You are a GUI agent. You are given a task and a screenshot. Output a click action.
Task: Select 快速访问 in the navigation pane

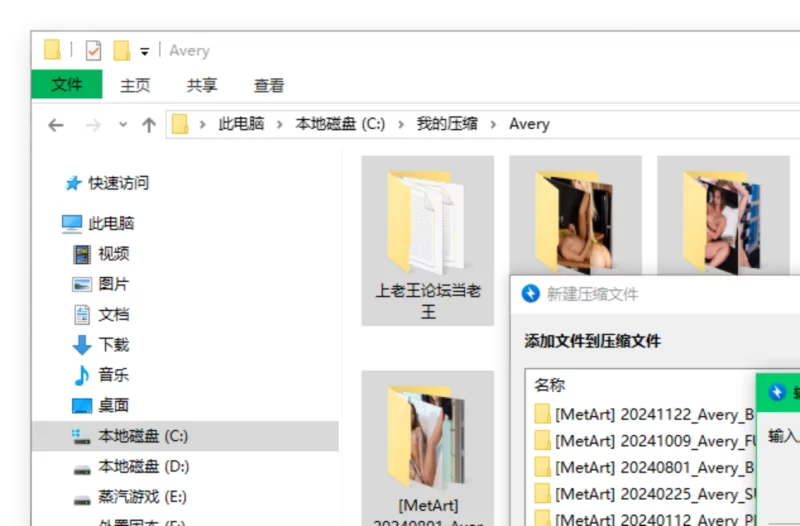pyautogui.click(x=118, y=183)
